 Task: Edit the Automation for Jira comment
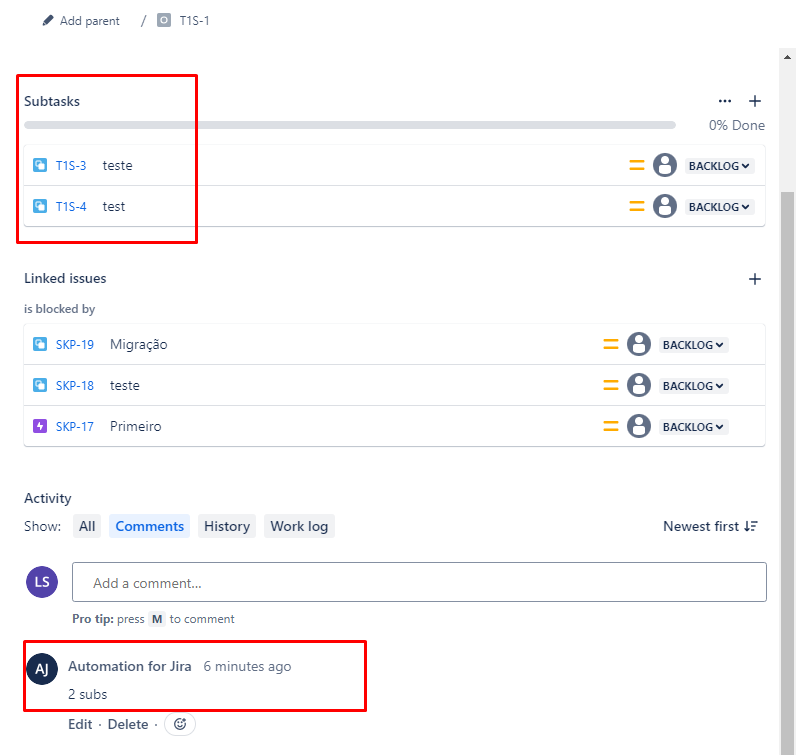(x=80, y=724)
